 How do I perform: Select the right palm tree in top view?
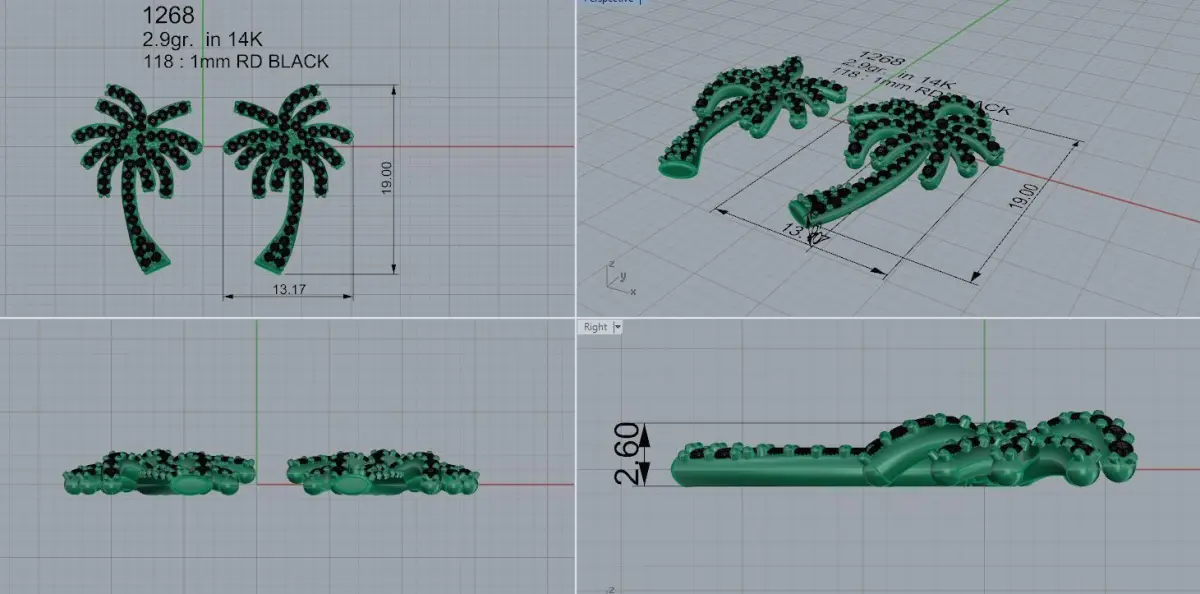(288, 178)
